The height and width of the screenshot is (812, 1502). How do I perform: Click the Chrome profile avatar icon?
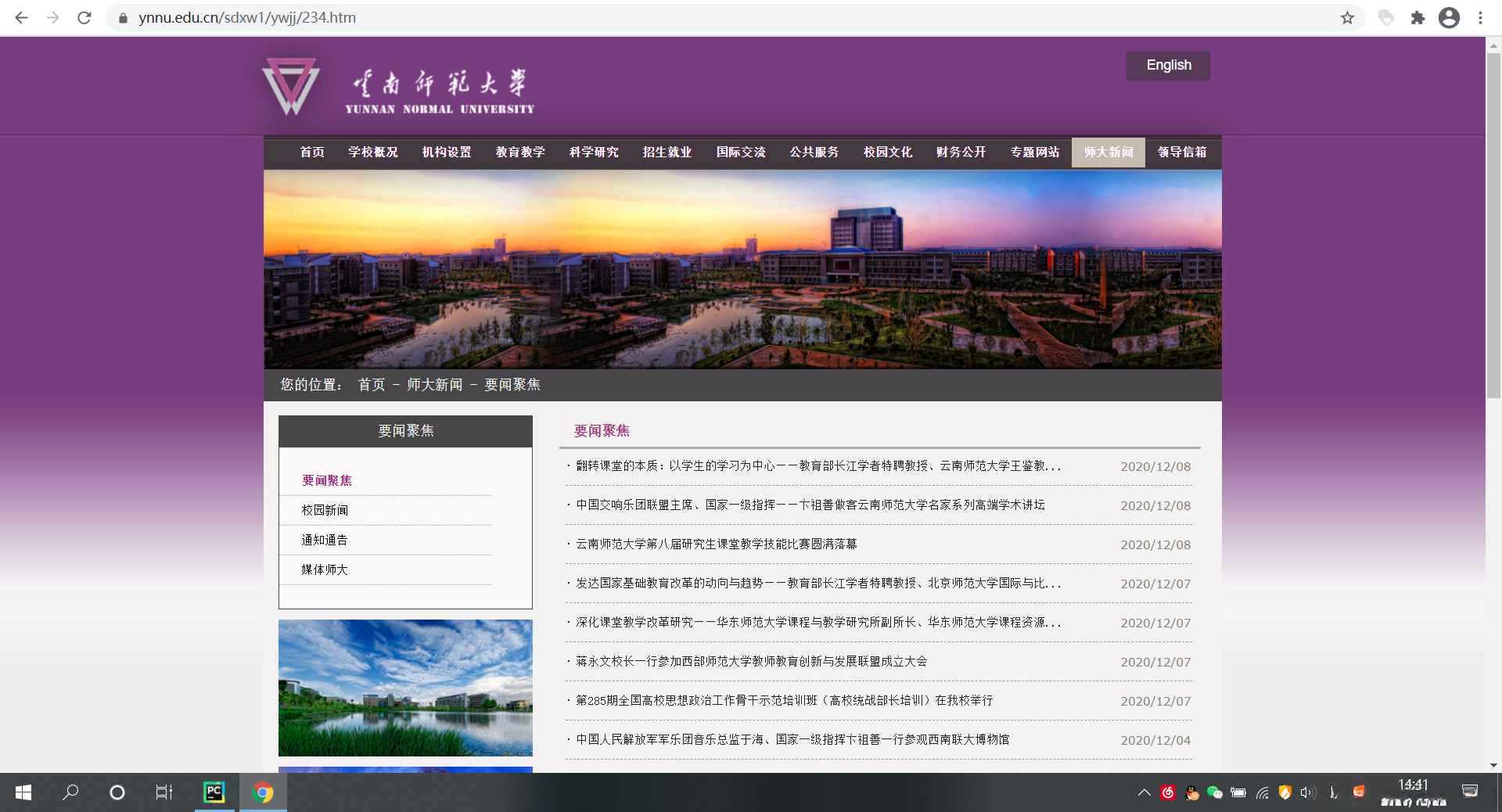pyautogui.click(x=1451, y=17)
